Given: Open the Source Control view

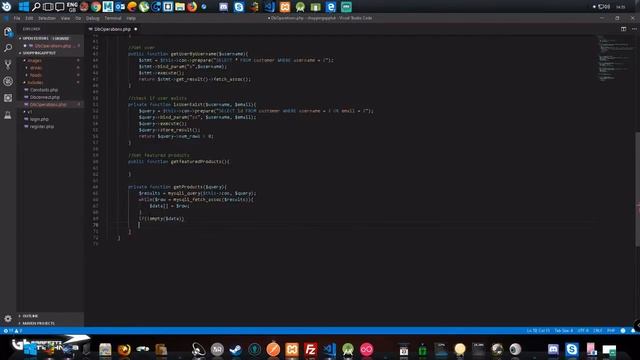Looking at the screenshot, I should (x=8, y=64).
